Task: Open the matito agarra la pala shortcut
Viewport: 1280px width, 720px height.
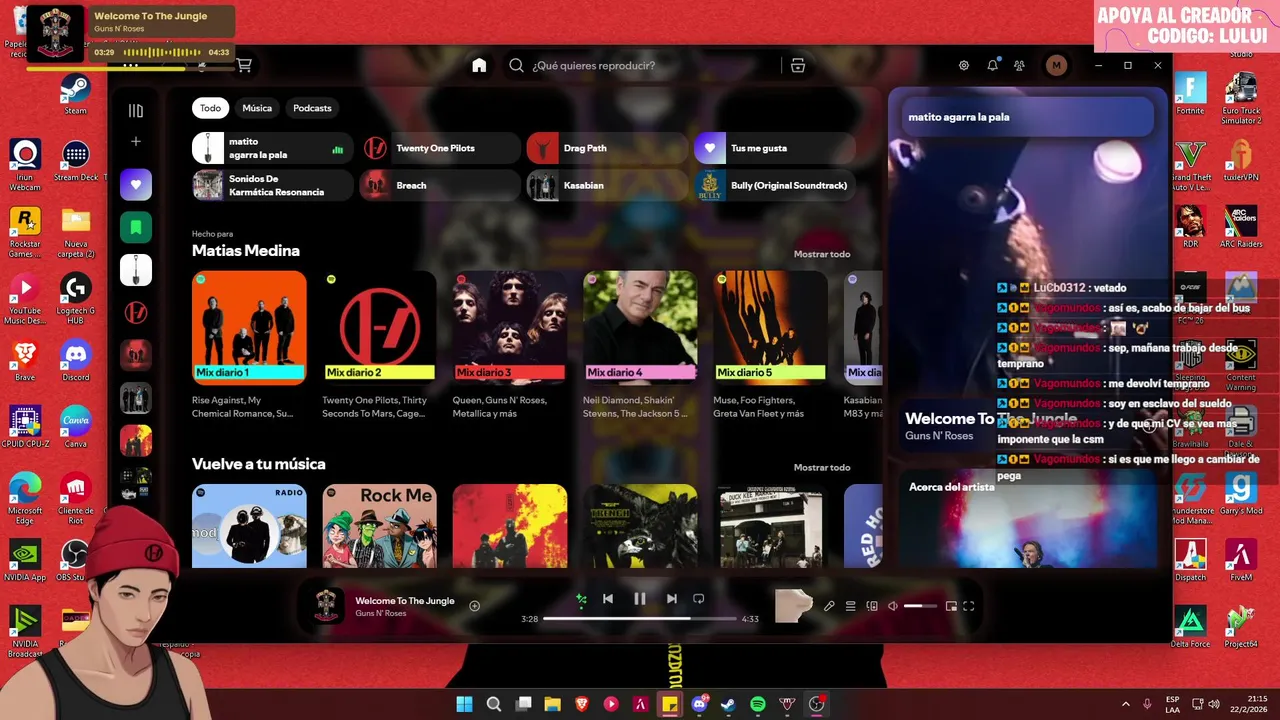Action: [x=272, y=148]
